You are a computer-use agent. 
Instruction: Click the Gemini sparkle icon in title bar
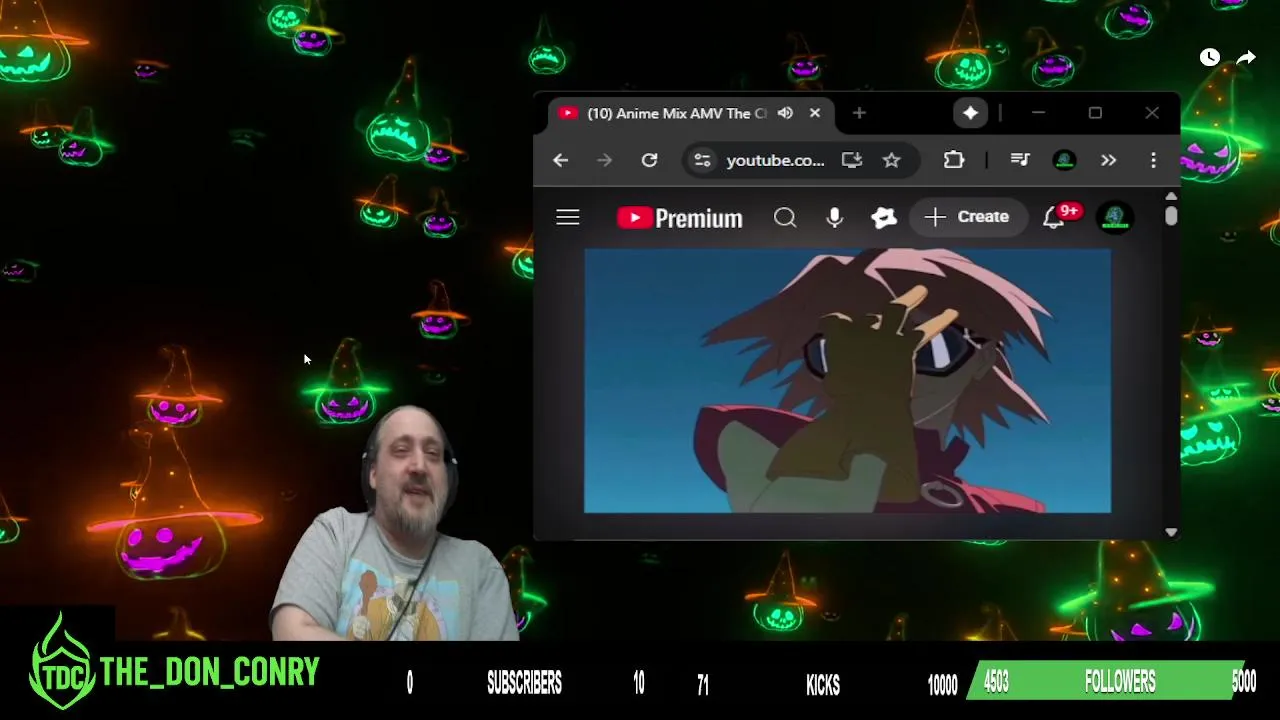(970, 113)
